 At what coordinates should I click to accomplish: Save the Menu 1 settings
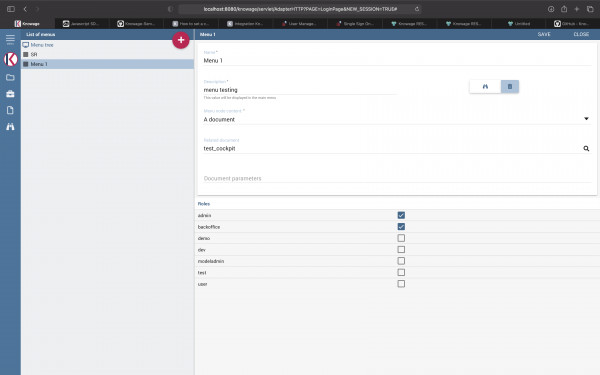click(544, 34)
